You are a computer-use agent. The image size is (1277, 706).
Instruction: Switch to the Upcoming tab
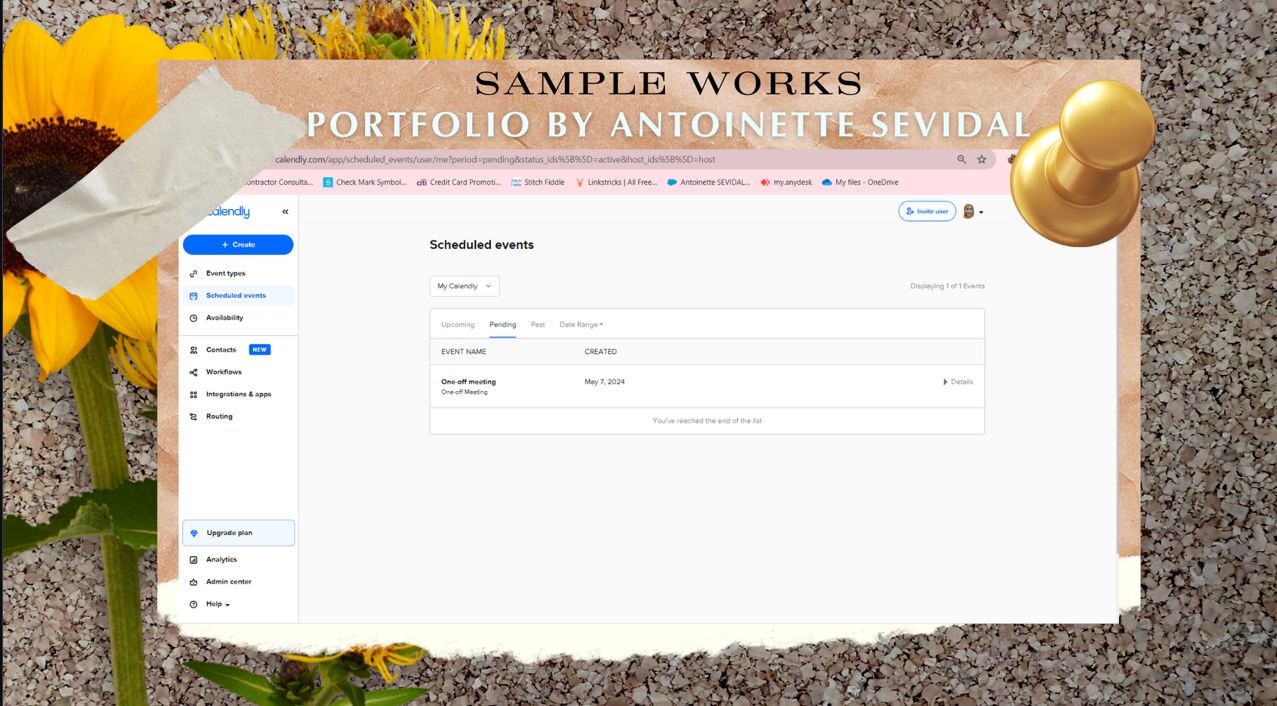458,325
